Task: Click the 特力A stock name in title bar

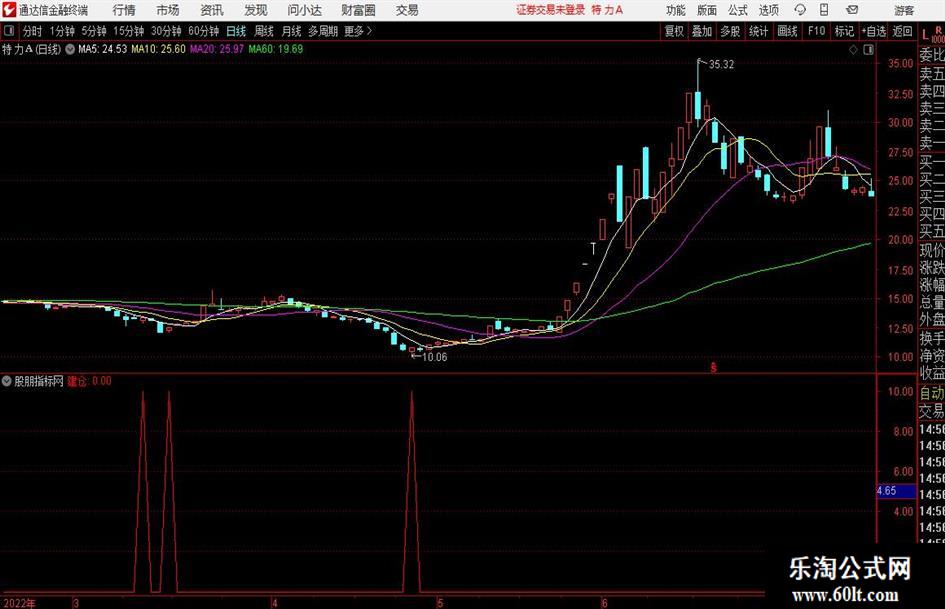Action: (608, 10)
